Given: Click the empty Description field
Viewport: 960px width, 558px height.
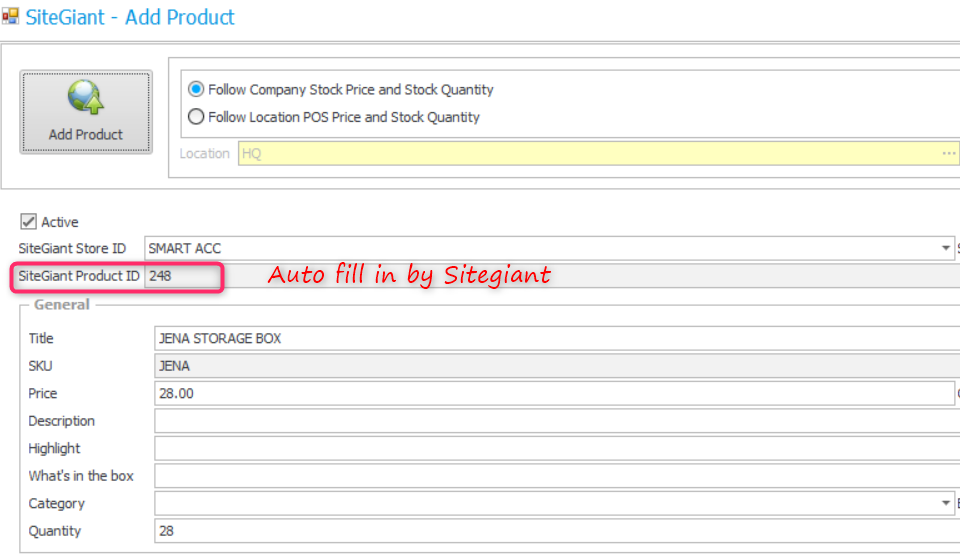Looking at the screenshot, I should point(557,421).
